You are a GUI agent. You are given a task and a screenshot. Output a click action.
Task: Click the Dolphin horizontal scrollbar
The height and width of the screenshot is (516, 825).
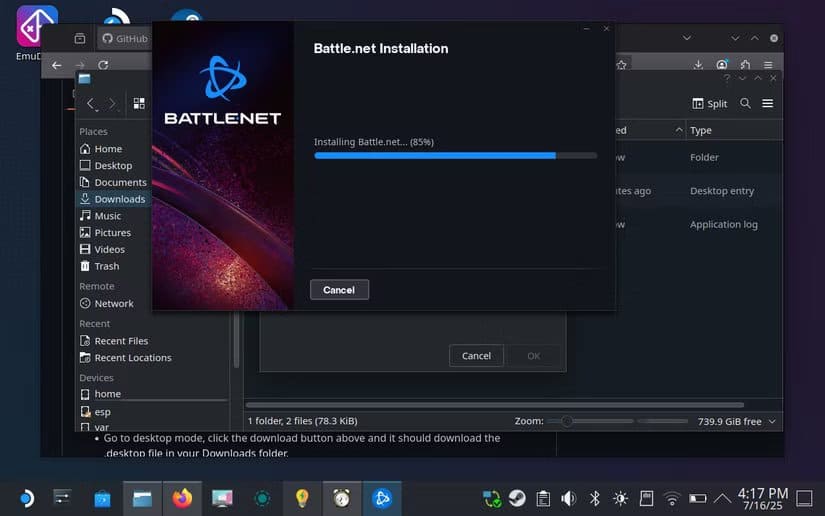495,405
